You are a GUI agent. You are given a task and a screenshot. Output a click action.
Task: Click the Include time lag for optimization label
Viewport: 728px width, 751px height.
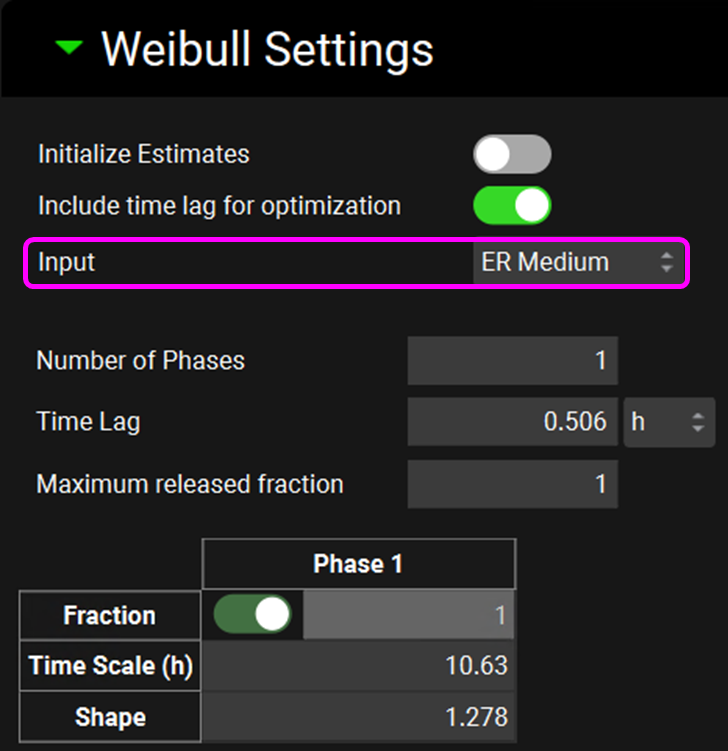coord(219,206)
